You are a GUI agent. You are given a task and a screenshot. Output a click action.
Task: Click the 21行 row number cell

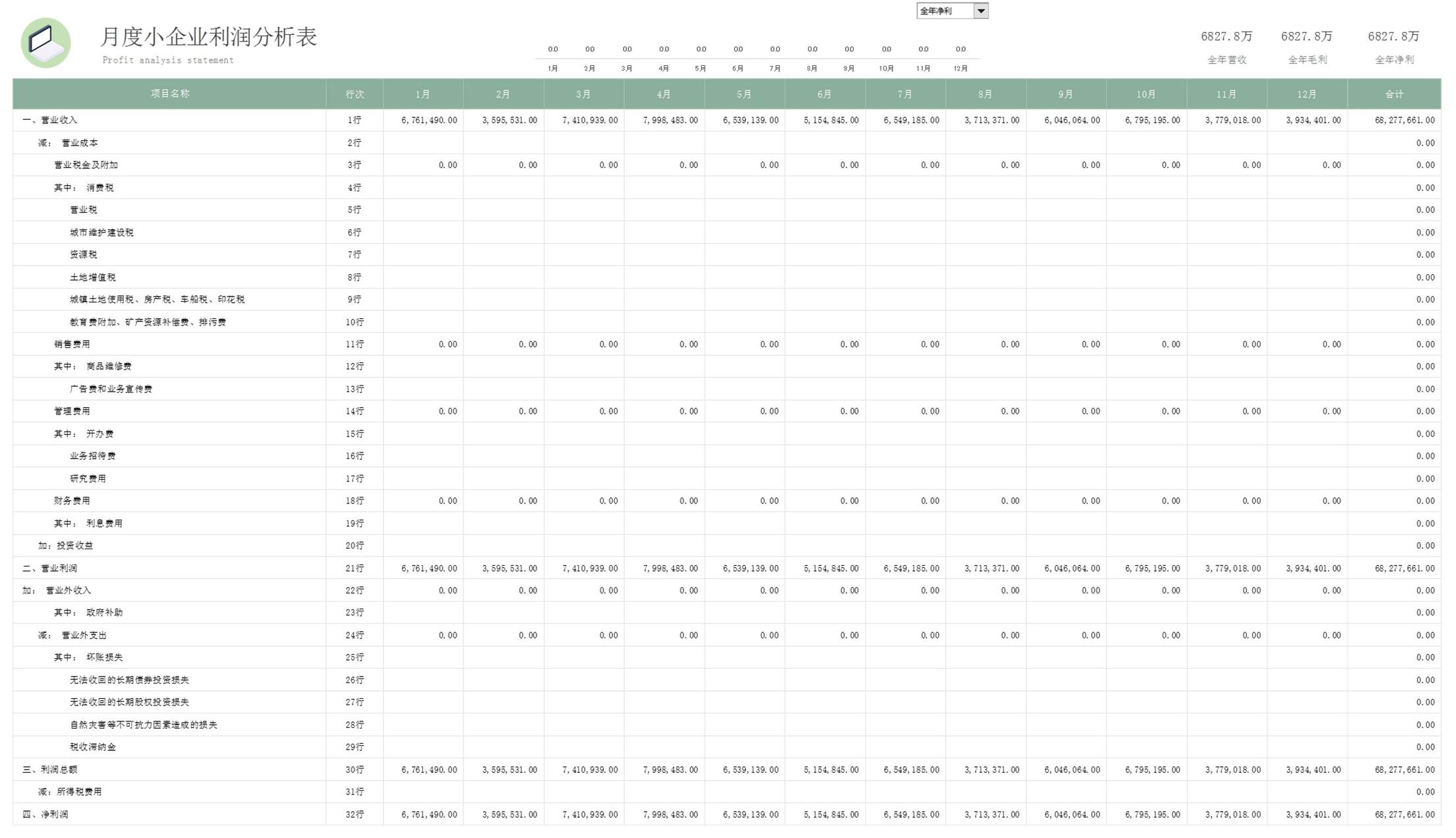pos(355,568)
